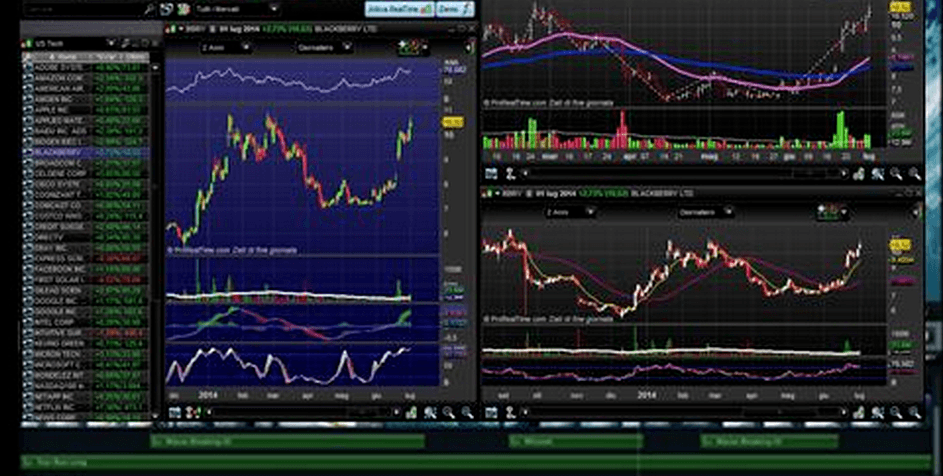Click the binoculars zoom icon under the bottom-right chart
This screenshot has width=943, height=476.
pos(878,412)
